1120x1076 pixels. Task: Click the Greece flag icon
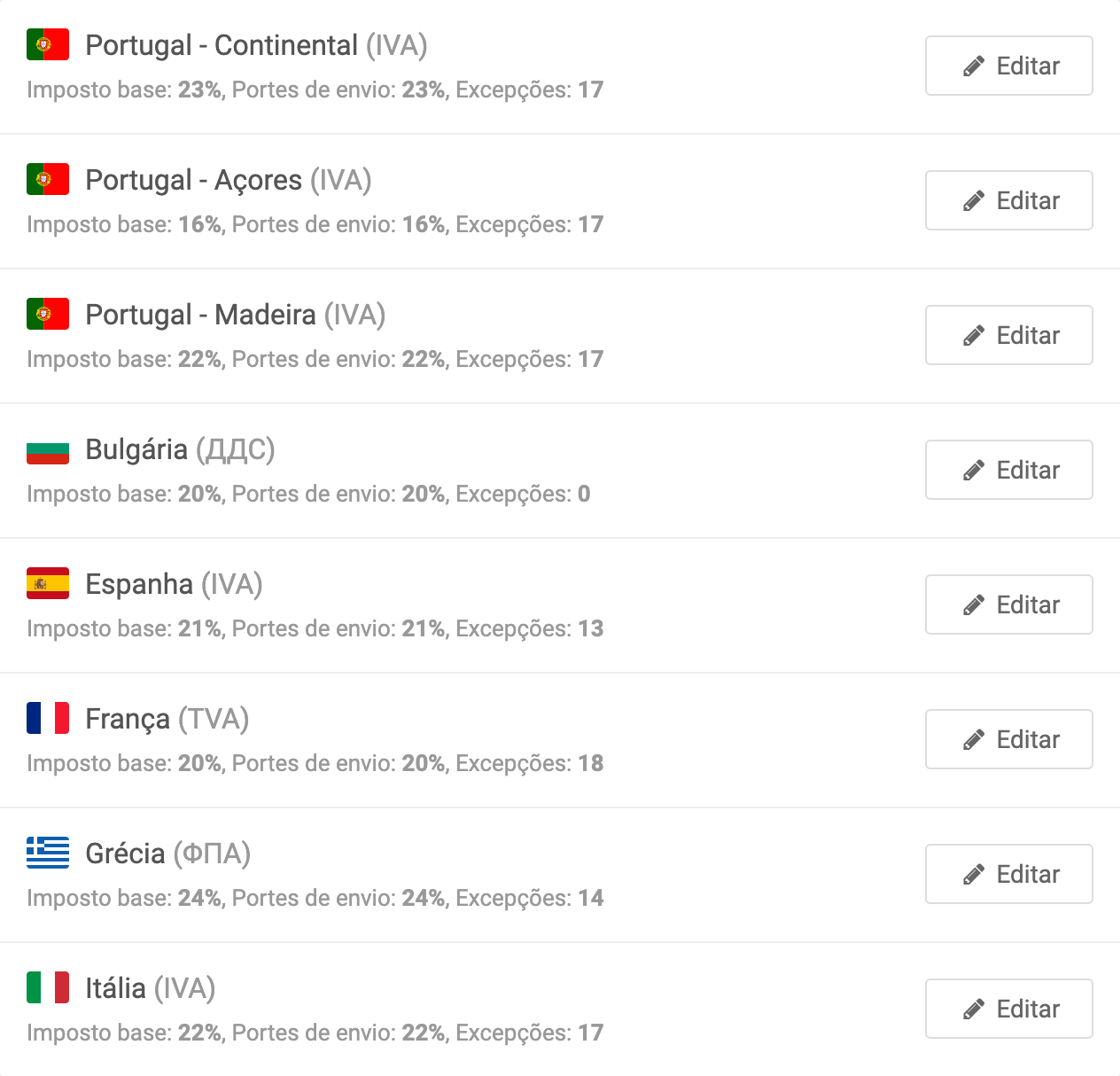point(48,853)
